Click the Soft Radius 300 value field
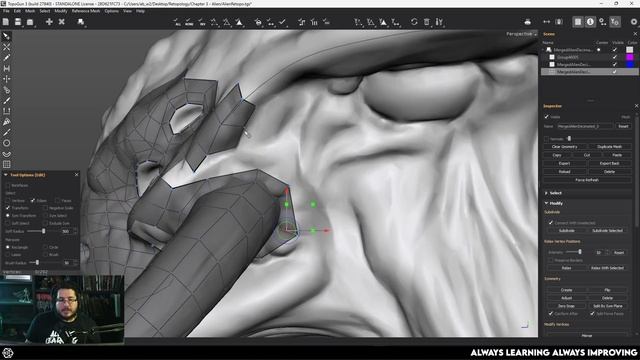The width and height of the screenshot is (640, 360). click(x=66, y=231)
